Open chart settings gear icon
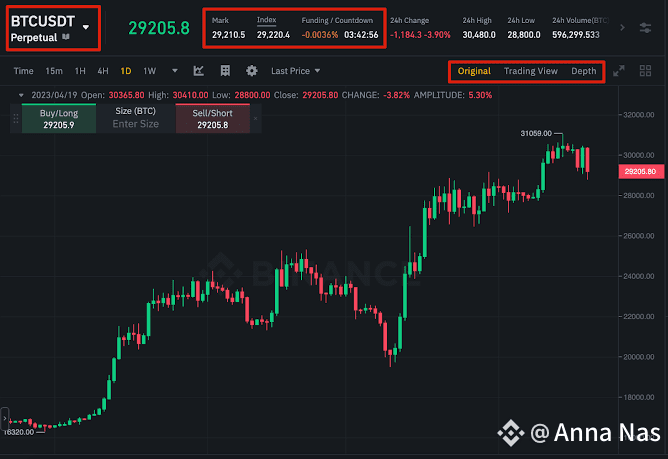Image resolution: width=668 pixels, height=459 pixels. pyautogui.click(x=252, y=71)
